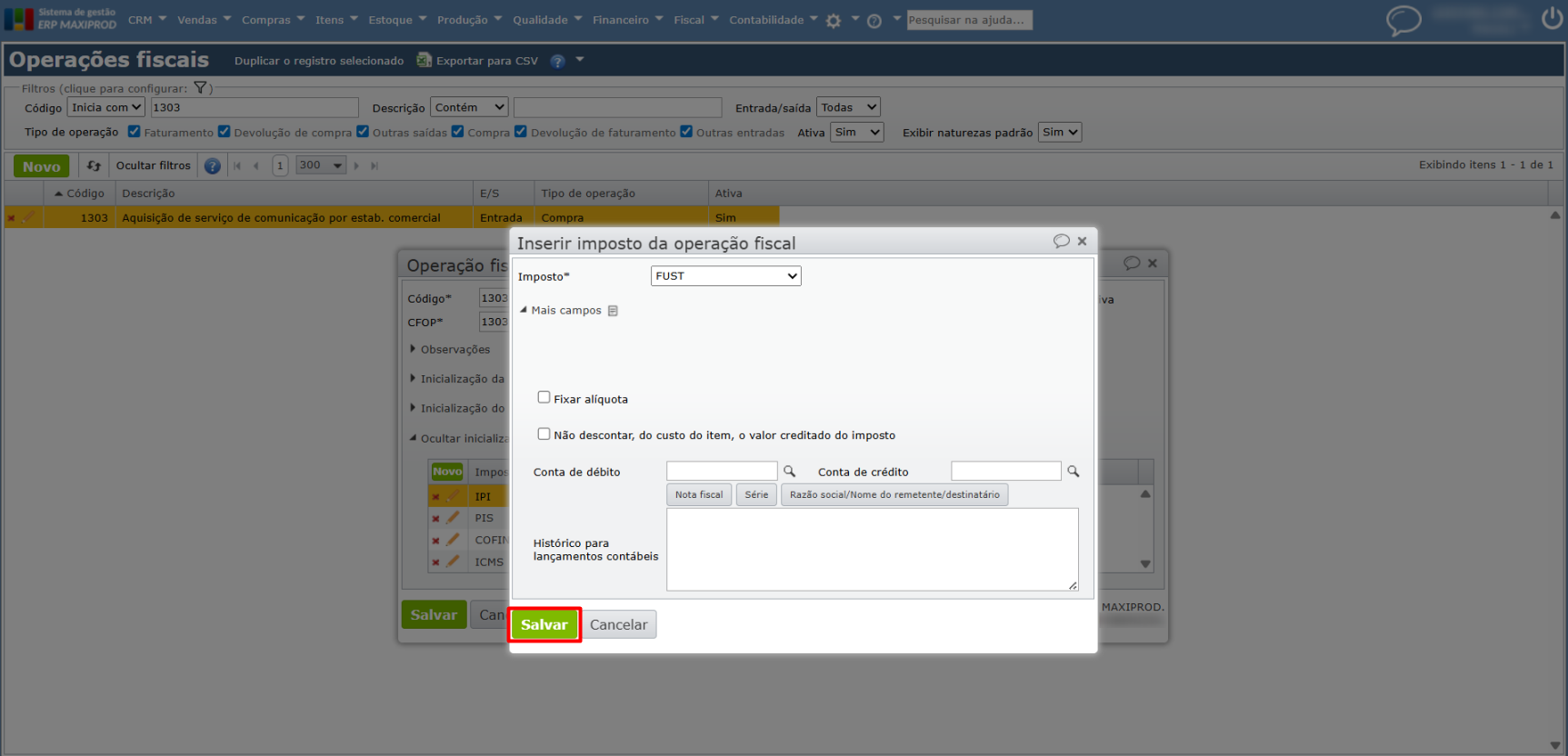This screenshot has height=756, width=1568.
Task: Open the Exibir naturezas padrão dropdown
Action: click(x=1060, y=133)
